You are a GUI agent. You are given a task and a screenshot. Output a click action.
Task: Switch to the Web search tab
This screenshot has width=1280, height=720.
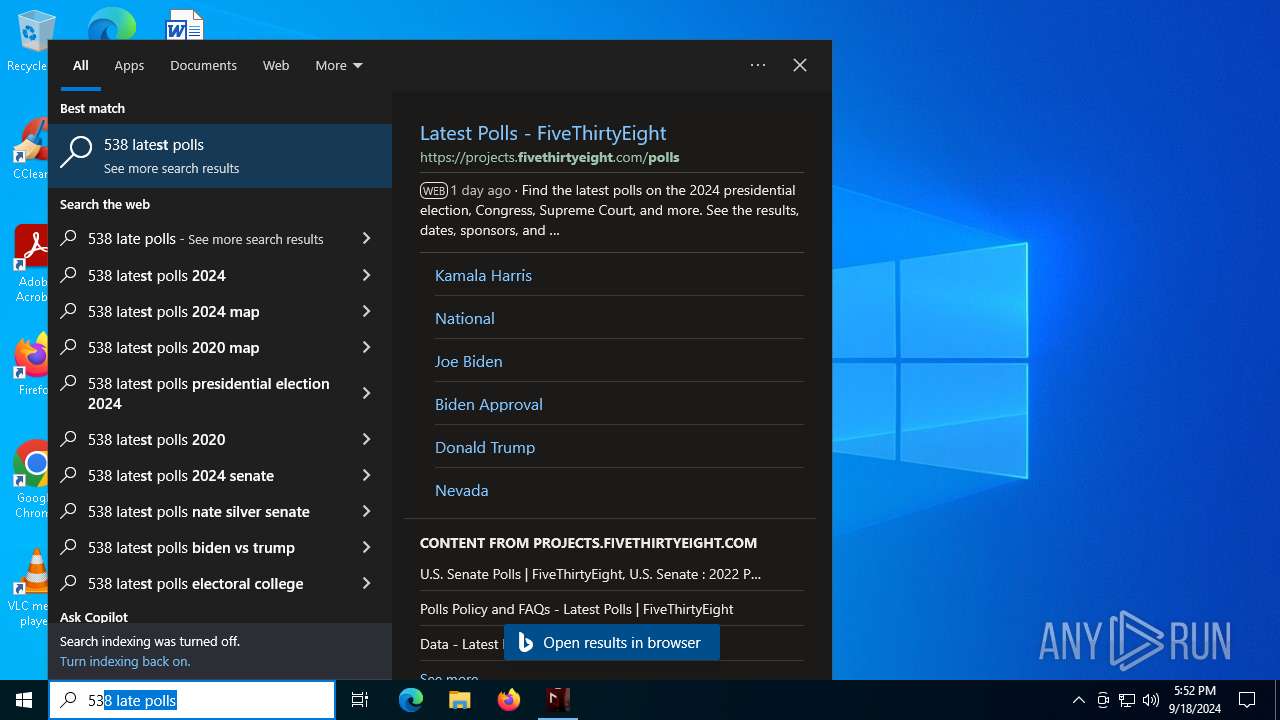coord(276,65)
